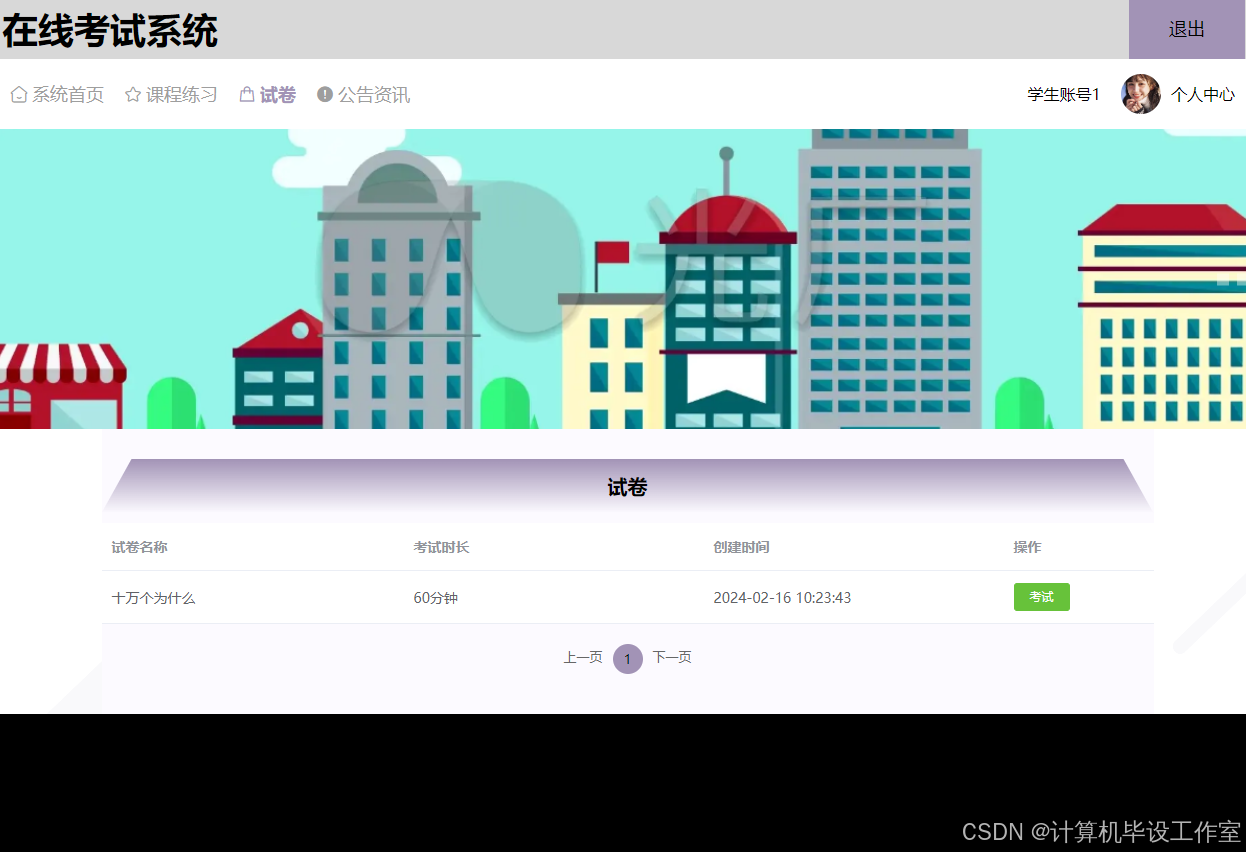This screenshot has height=852, width=1246.
Task: Click the username 学生账号1
Action: (x=1063, y=93)
